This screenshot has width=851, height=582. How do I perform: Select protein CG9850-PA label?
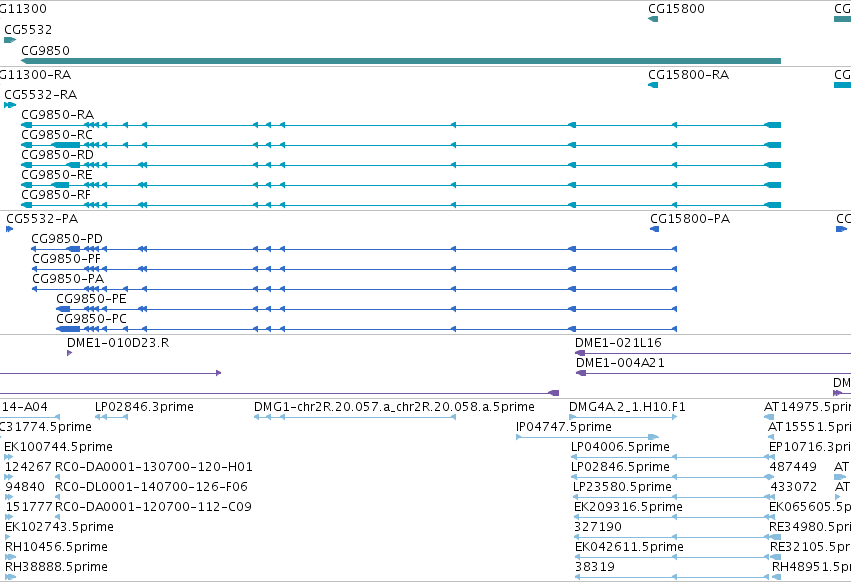coord(68,279)
